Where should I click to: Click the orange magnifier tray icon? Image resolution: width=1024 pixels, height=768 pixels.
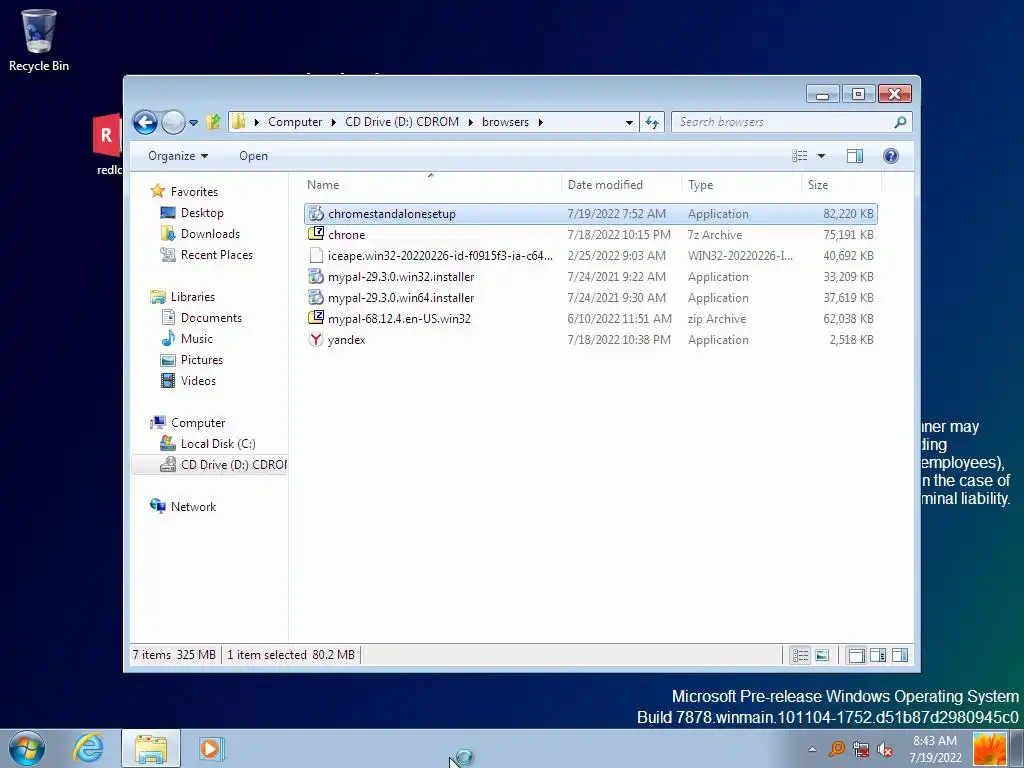[x=836, y=749]
